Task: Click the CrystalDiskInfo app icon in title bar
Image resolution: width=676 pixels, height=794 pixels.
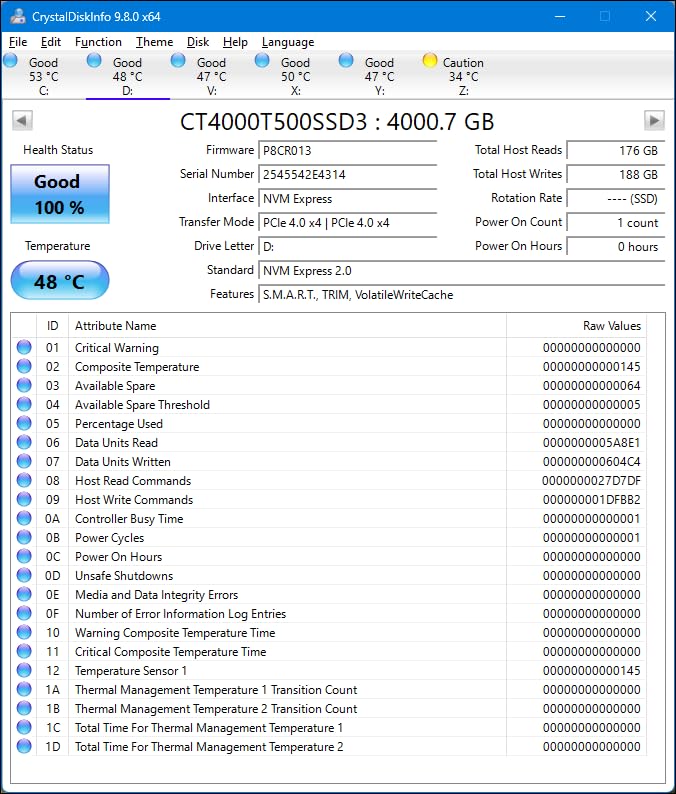Action: (x=17, y=17)
